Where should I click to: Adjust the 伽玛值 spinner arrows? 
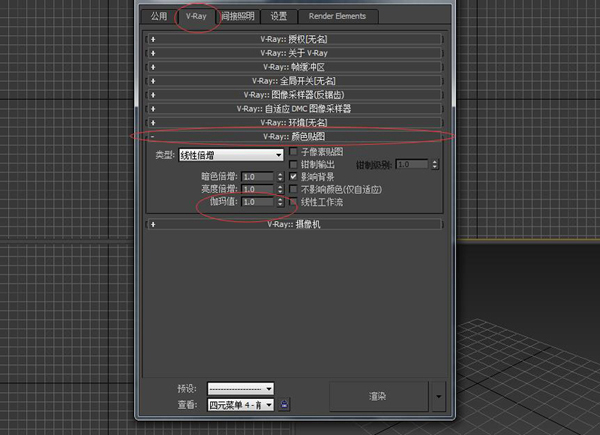tap(280, 202)
